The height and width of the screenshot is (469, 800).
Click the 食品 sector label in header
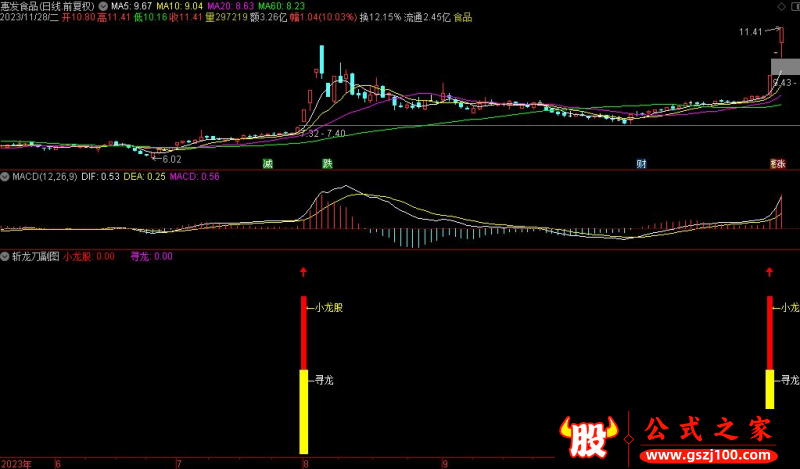click(463, 18)
